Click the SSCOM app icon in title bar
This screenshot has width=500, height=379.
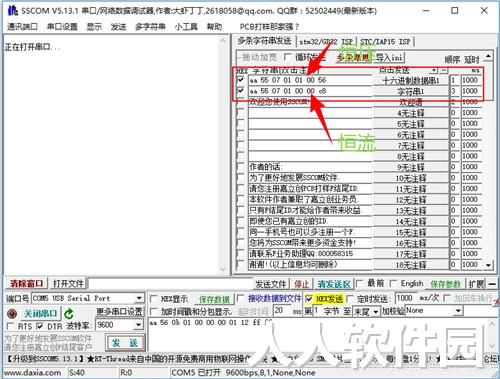pyautogui.click(x=13, y=11)
